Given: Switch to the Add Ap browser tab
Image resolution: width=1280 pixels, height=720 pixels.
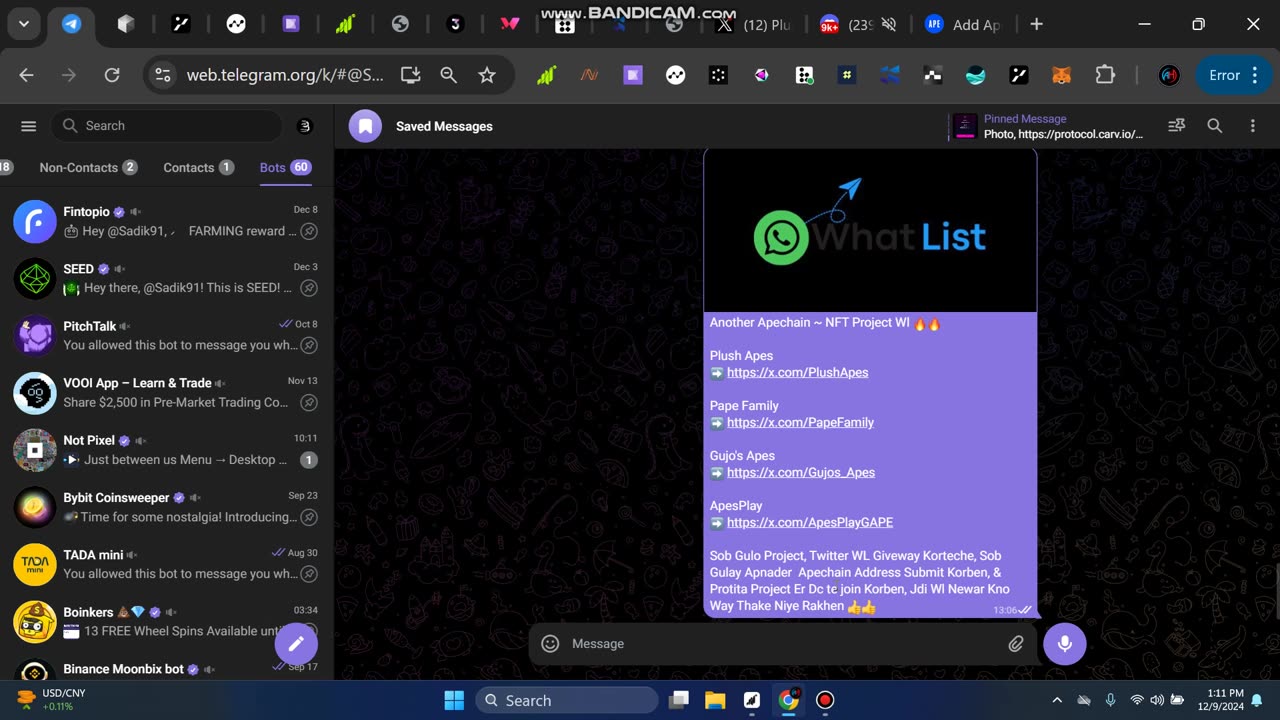Looking at the screenshot, I should (x=962, y=24).
